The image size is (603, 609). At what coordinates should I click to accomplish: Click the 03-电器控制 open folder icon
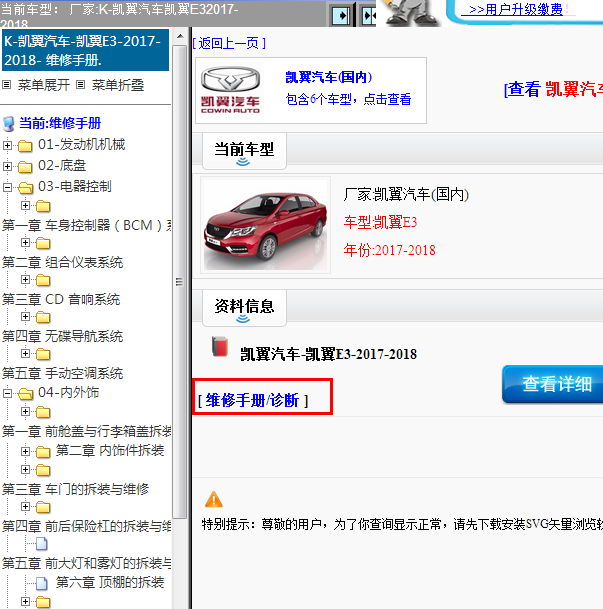[26, 188]
